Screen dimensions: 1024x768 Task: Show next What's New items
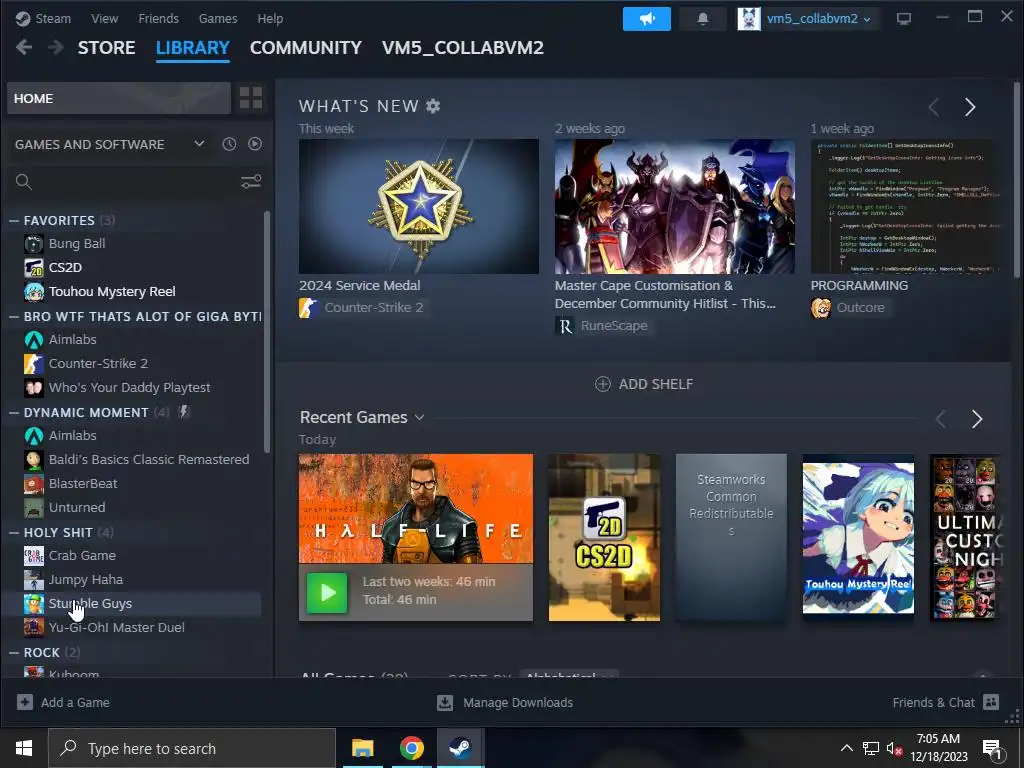point(970,107)
